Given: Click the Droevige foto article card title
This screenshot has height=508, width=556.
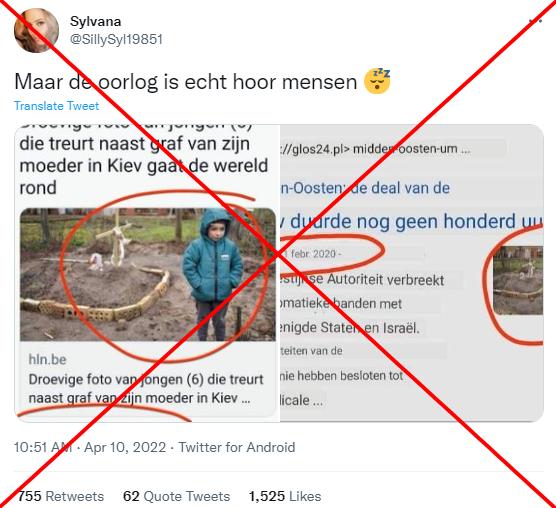Looking at the screenshot, I should pyautogui.click(x=146, y=389).
